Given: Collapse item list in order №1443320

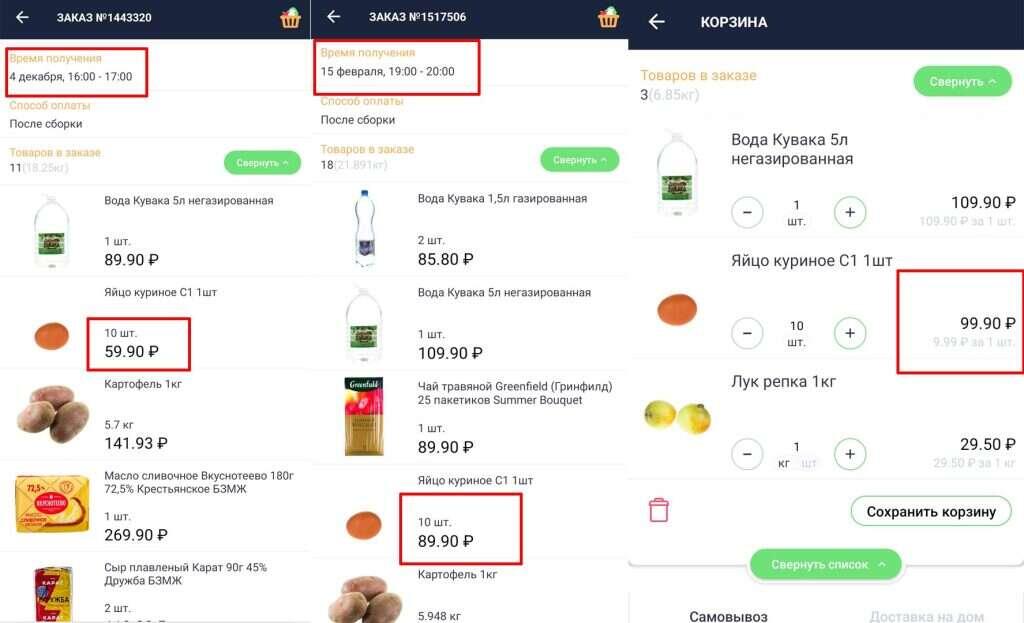Looking at the screenshot, I should [263, 163].
